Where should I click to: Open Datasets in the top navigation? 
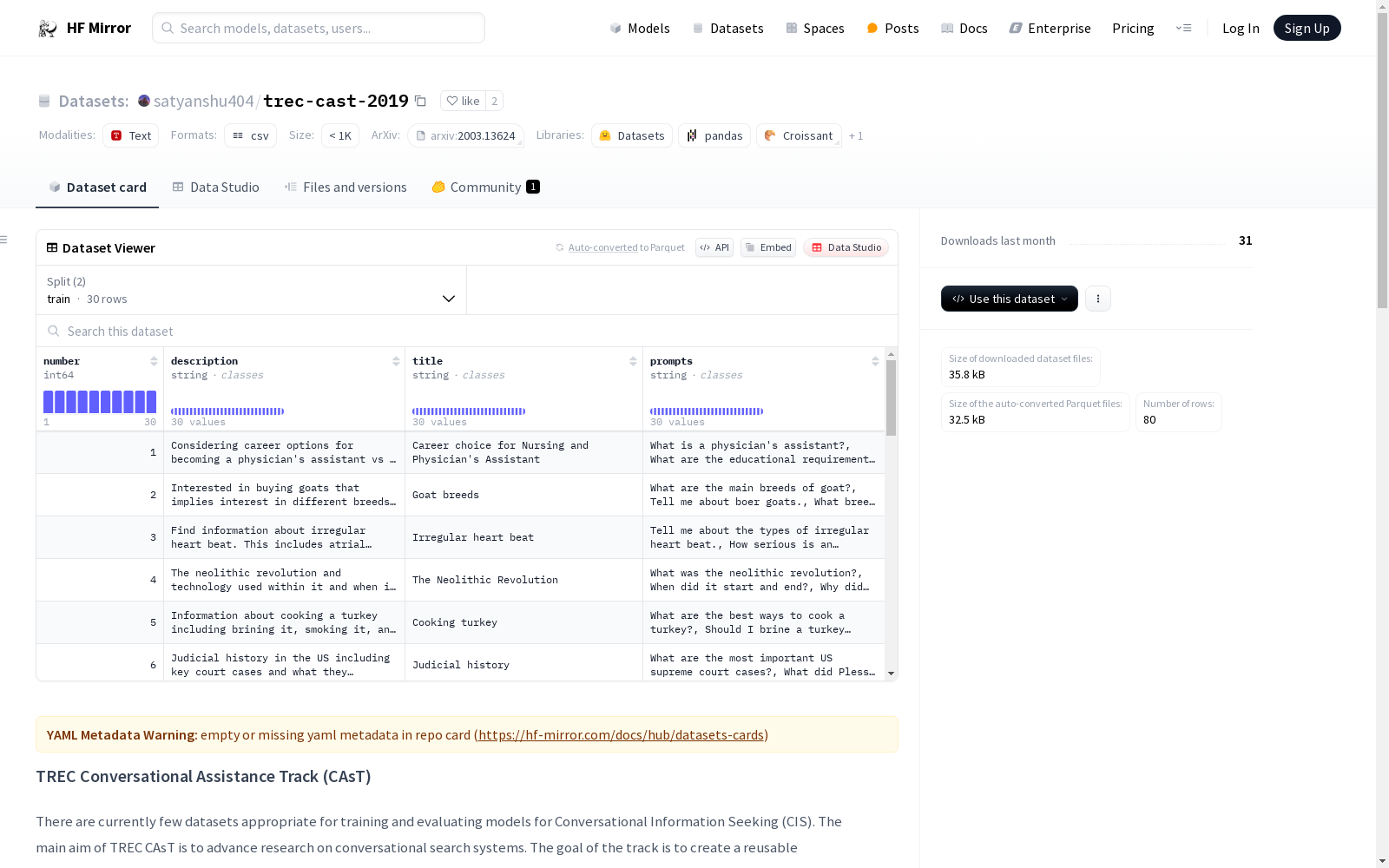click(727, 29)
